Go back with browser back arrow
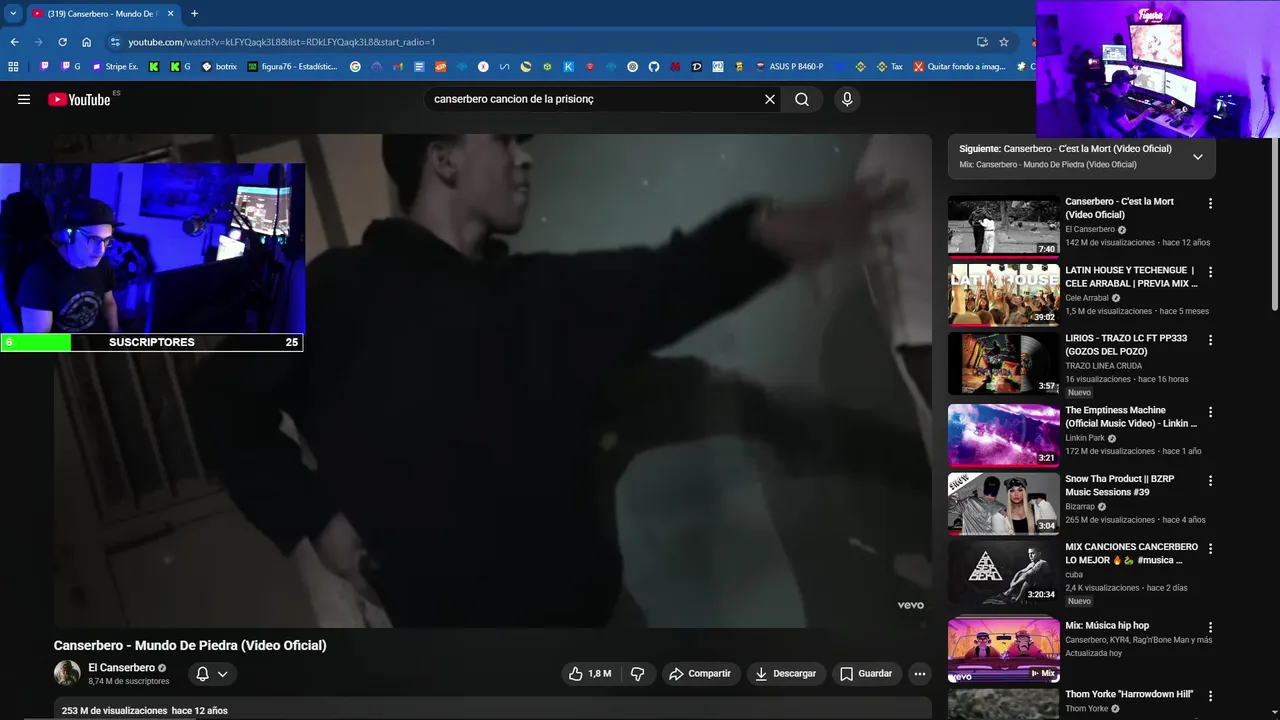 (14, 42)
